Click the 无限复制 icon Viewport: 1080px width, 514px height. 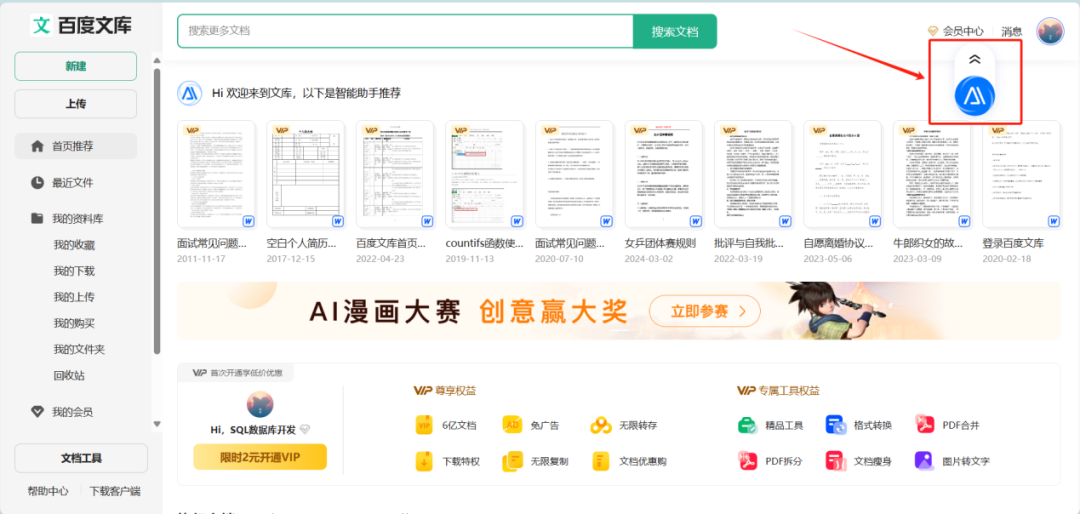click(513, 461)
